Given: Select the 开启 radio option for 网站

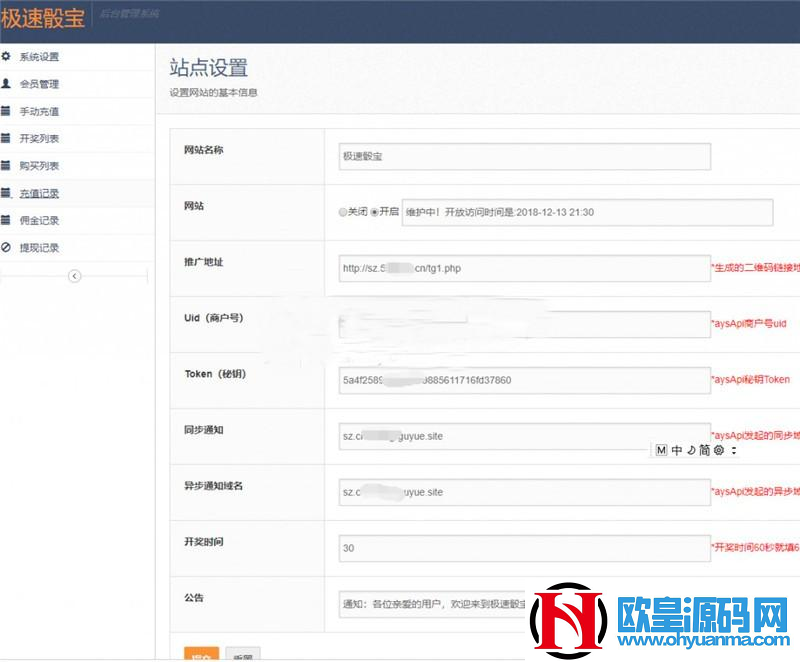Looking at the screenshot, I should coord(374,212).
